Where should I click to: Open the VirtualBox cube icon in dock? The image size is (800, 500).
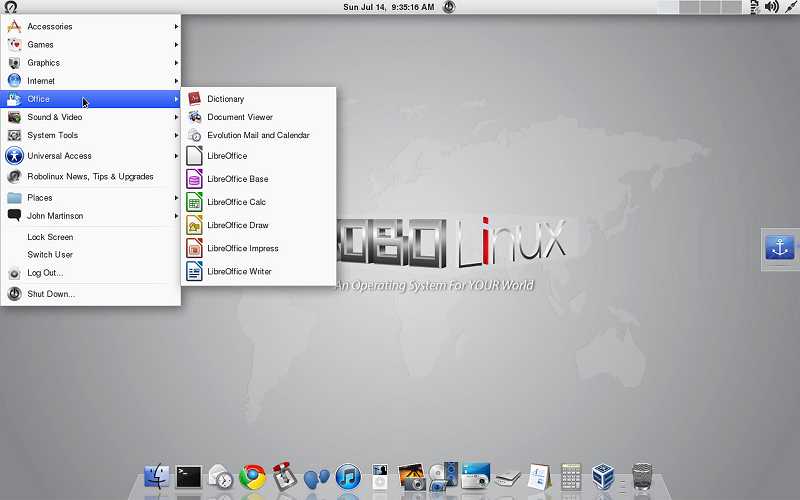(x=603, y=477)
